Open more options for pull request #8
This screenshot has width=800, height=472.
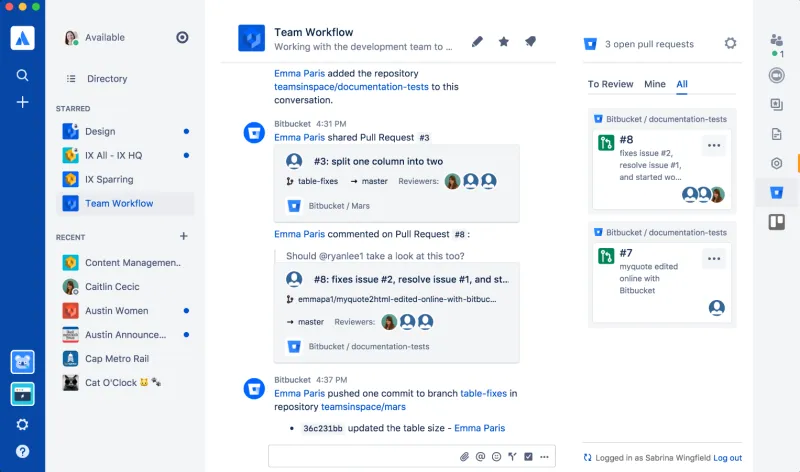(714, 145)
